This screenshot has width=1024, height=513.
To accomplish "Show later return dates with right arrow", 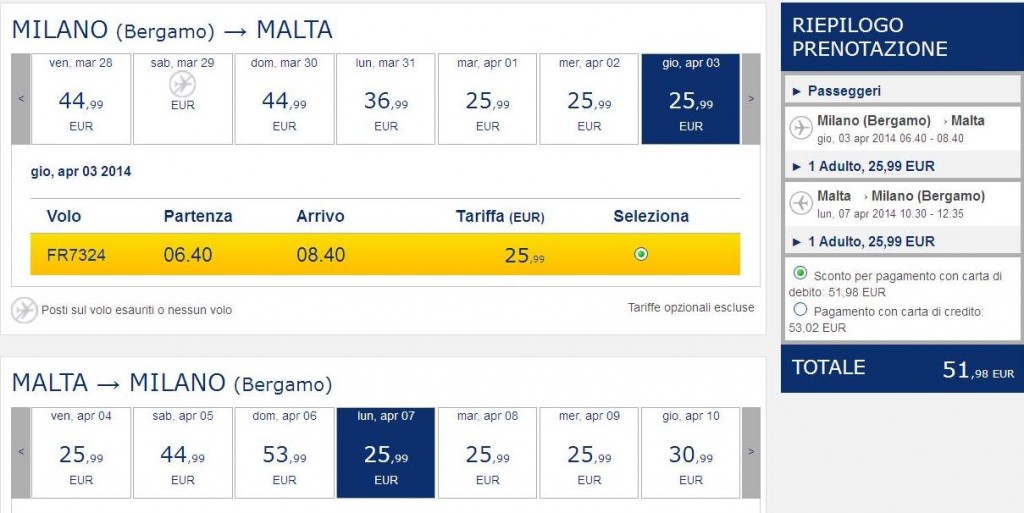I will (x=751, y=452).
